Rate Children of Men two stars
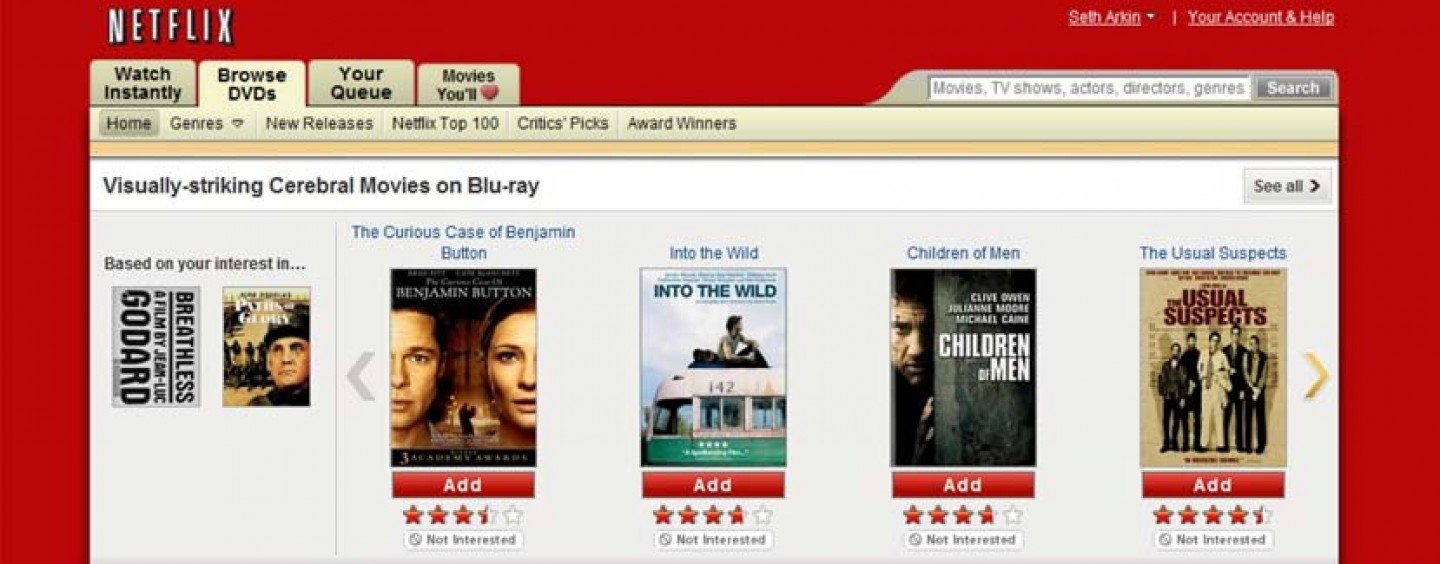 point(938,516)
